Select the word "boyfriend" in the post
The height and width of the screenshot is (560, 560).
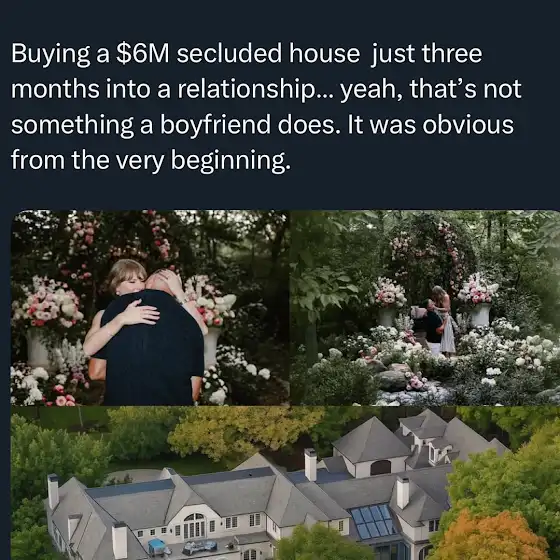(x=215, y=125)
